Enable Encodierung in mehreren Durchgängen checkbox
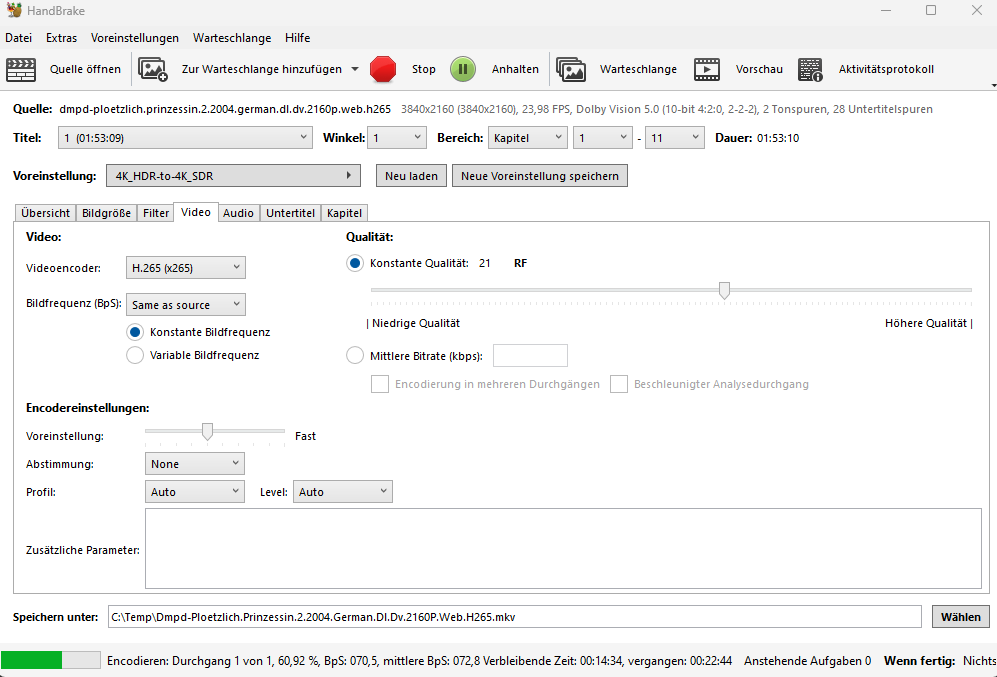This screenshot has height=677, width=997. point(380,384)
